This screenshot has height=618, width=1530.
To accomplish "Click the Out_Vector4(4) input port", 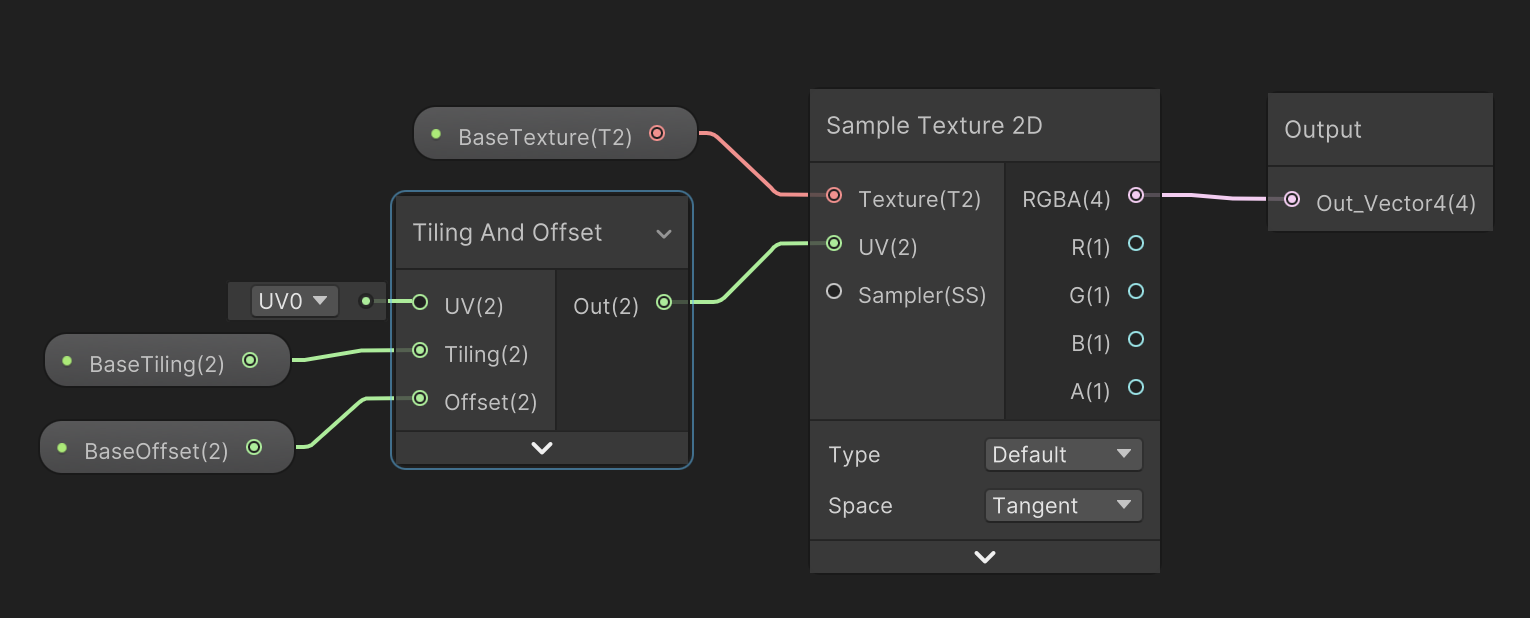I will (1292, 199).
